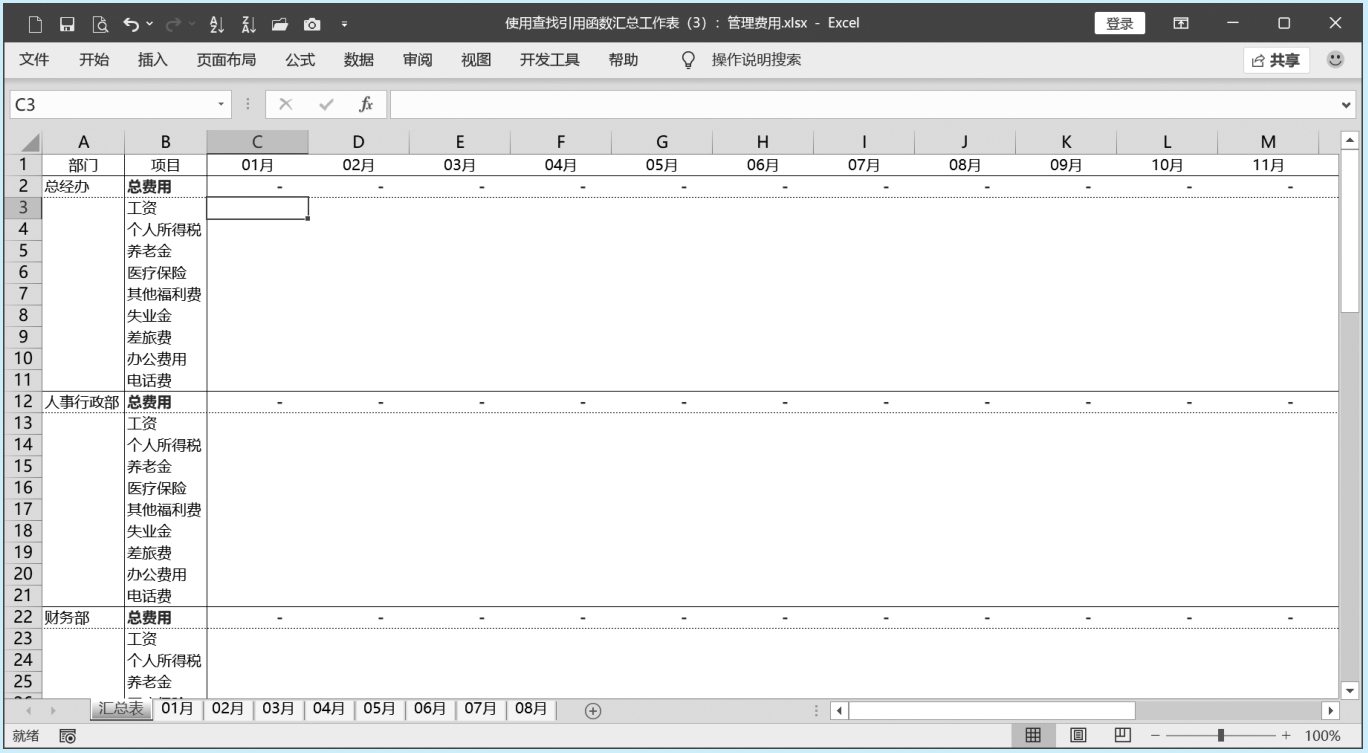Expand the formula bar with chevron
This screenshot has width=1368, height=753.
point(1346,104)
